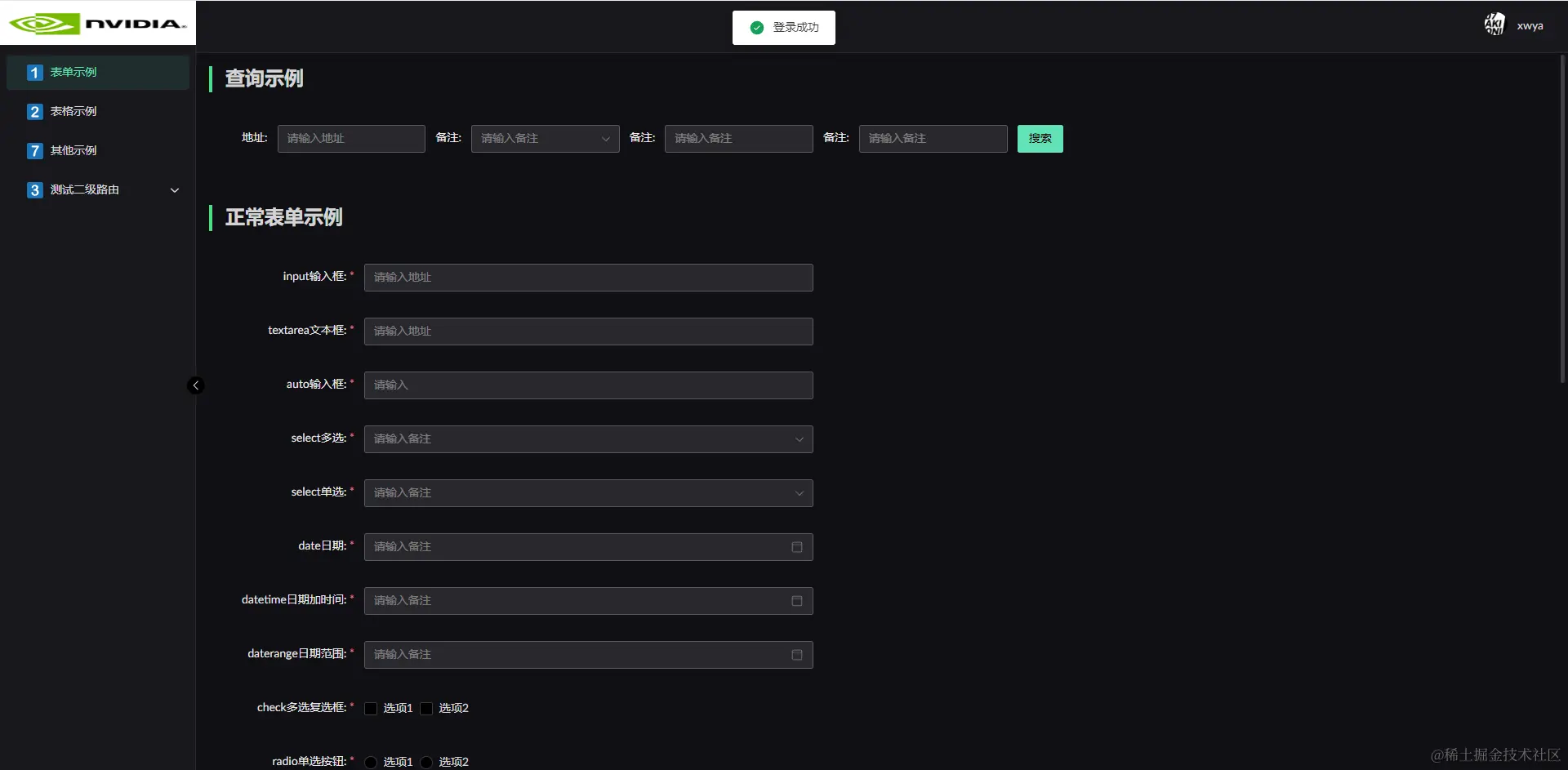This screenshot has width=1568, height=770.
Task: Click the 登录成功 notification toast
Action: click(783, 28)
